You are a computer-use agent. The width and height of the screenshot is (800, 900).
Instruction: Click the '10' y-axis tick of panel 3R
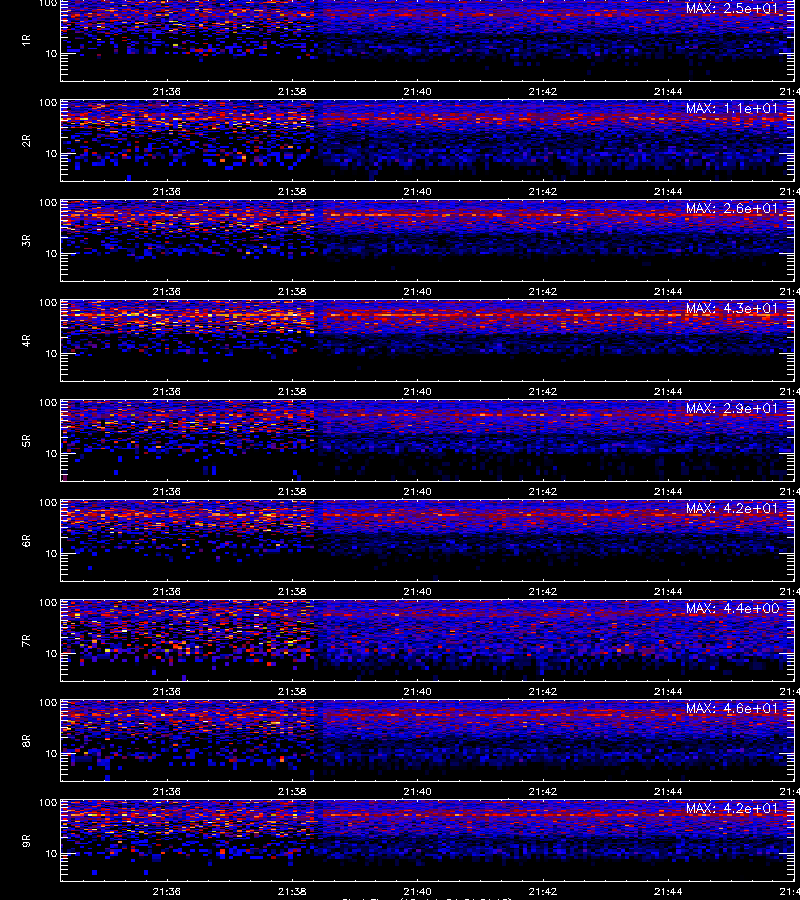click(x=51, y=254)
